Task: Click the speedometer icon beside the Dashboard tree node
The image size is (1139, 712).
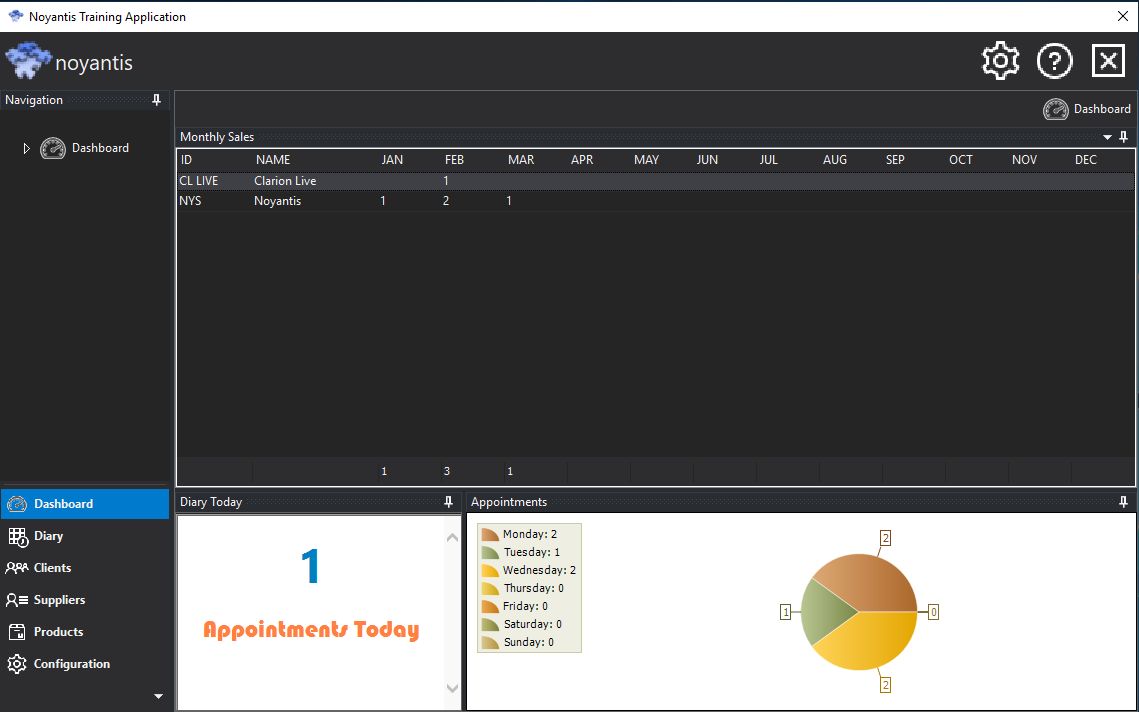Action: (53, 148)
